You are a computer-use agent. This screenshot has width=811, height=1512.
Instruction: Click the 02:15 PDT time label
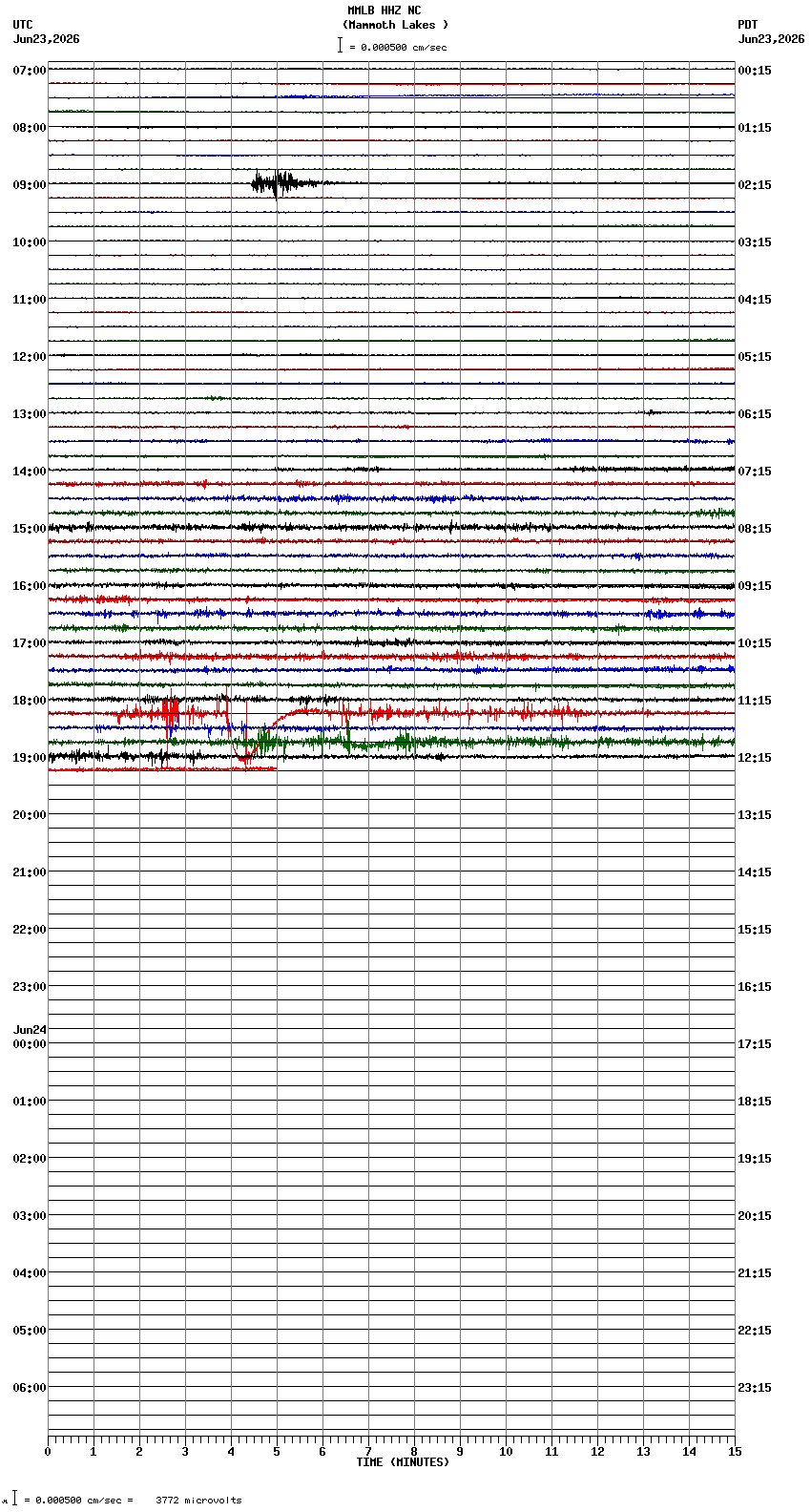point(755,185)
